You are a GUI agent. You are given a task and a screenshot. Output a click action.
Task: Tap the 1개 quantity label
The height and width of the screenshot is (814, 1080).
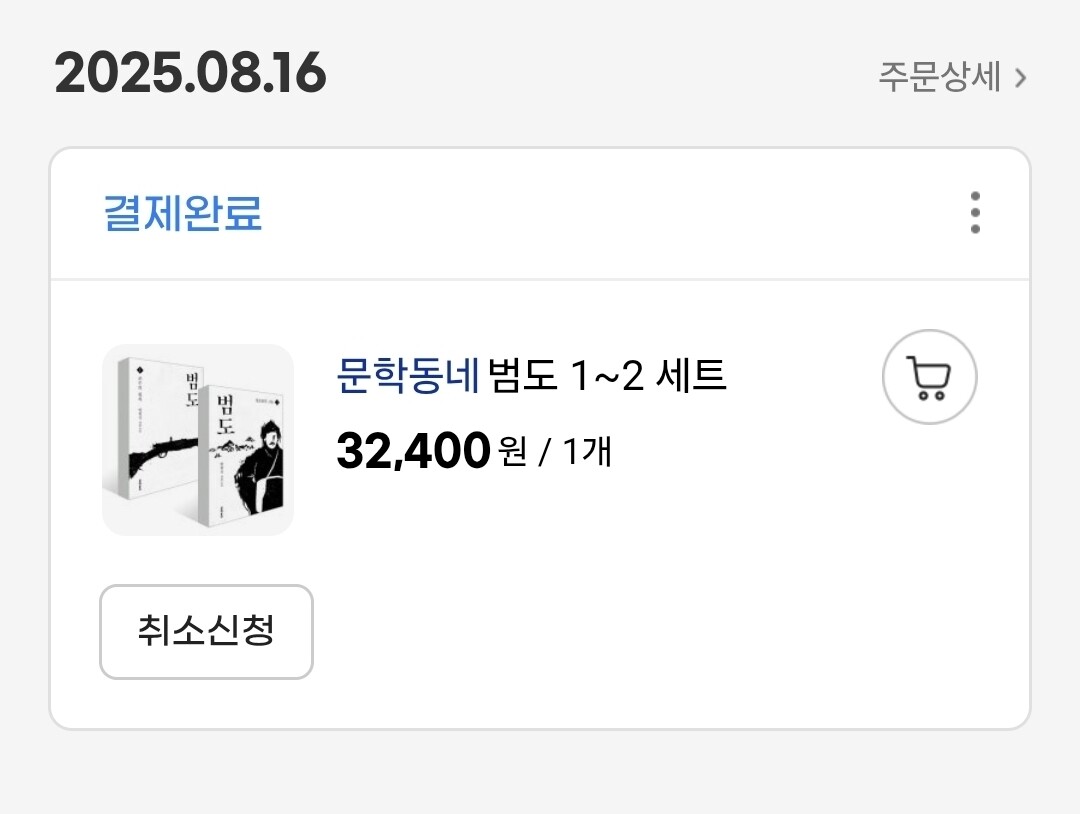(587, 452)
